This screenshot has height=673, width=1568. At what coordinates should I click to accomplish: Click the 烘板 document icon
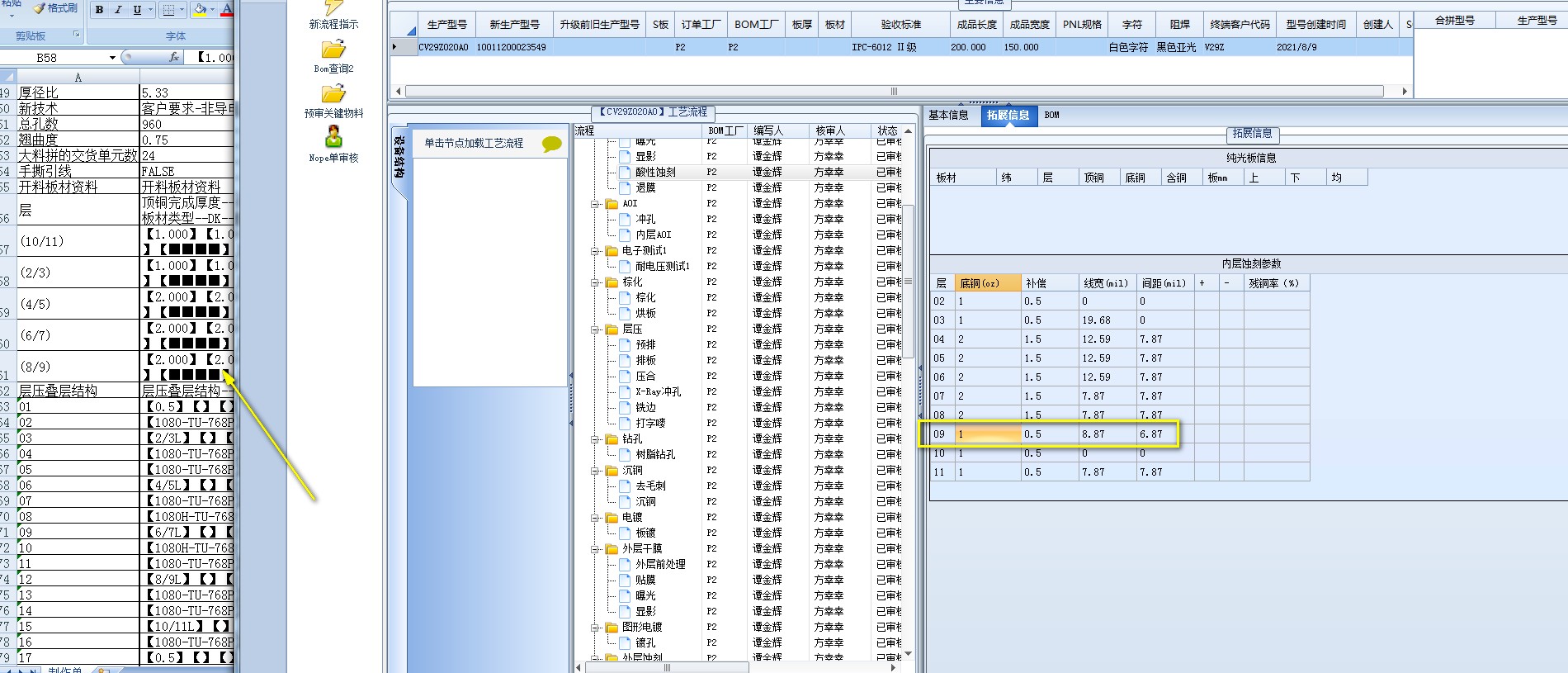pyautogui.click(x=625, y=314)
